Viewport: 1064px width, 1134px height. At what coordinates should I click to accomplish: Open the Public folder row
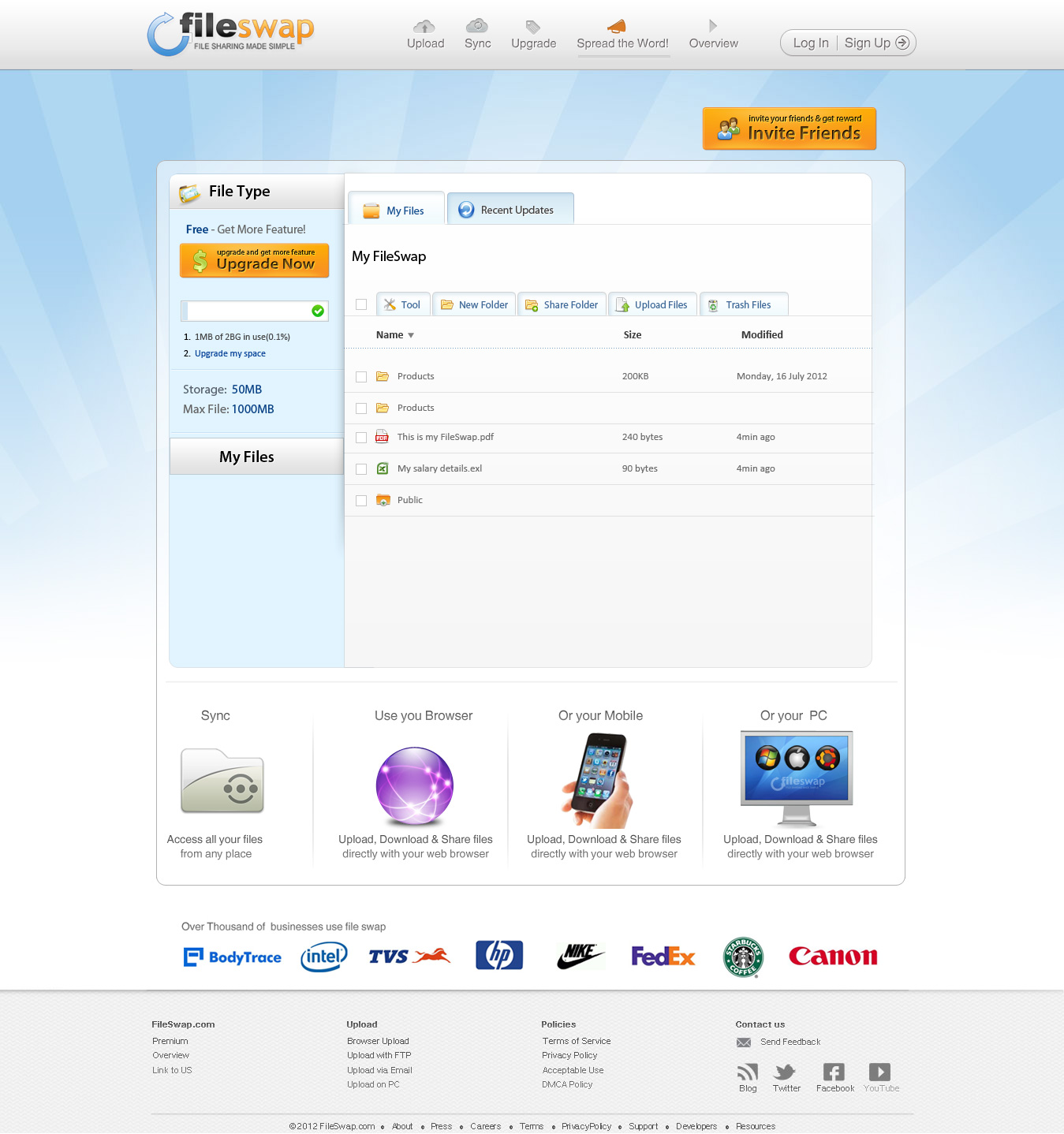410,500
